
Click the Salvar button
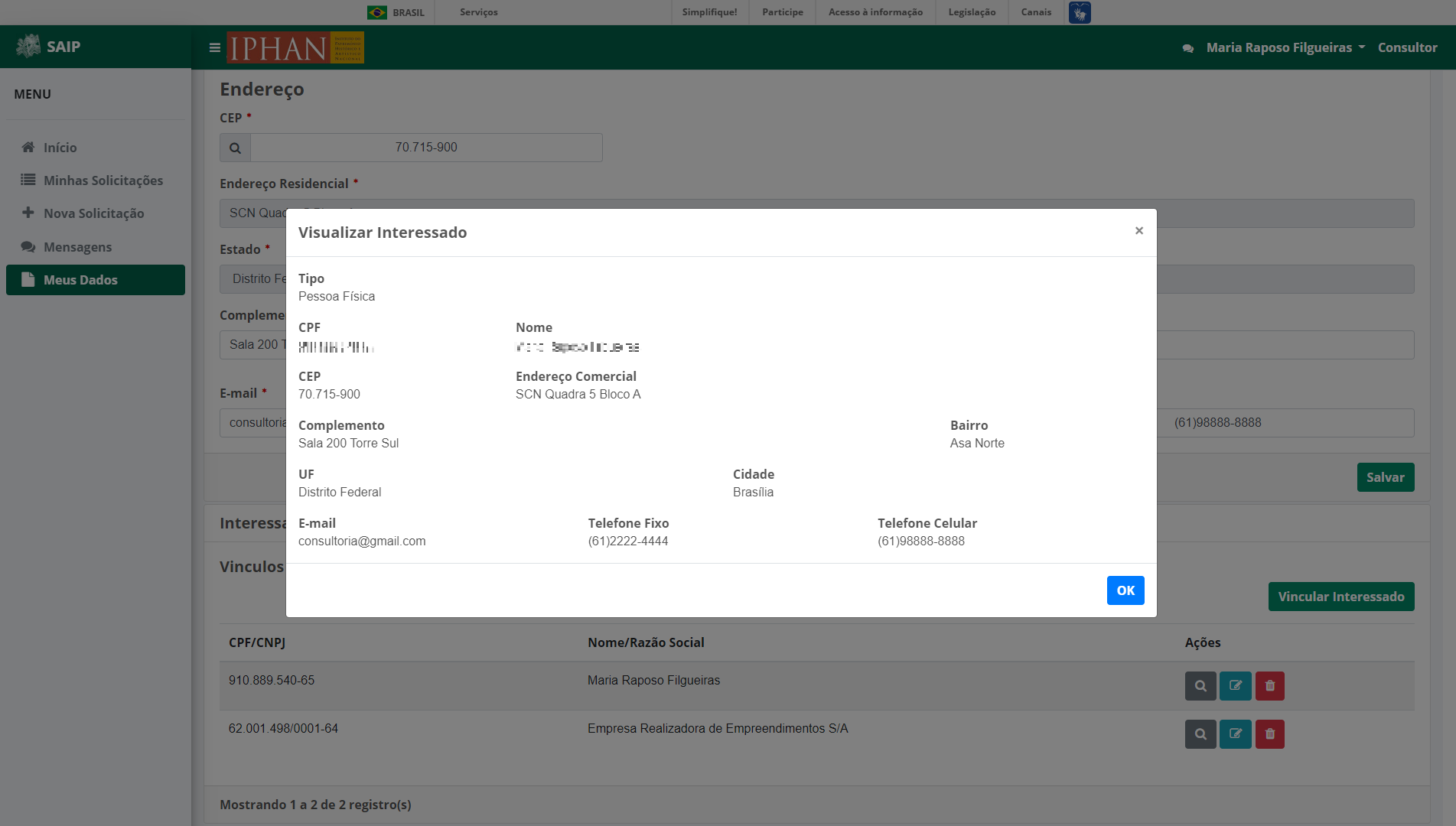pyautogui.click(x=1385, y=477)
